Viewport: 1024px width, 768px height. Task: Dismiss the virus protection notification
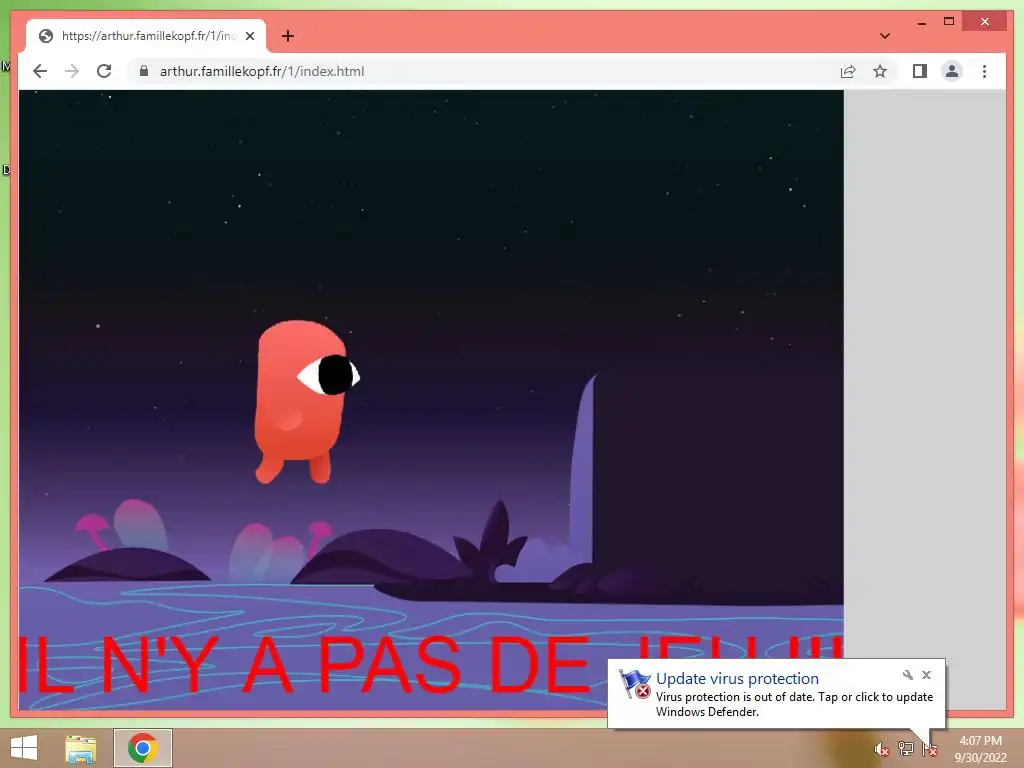tap(926, 675)
